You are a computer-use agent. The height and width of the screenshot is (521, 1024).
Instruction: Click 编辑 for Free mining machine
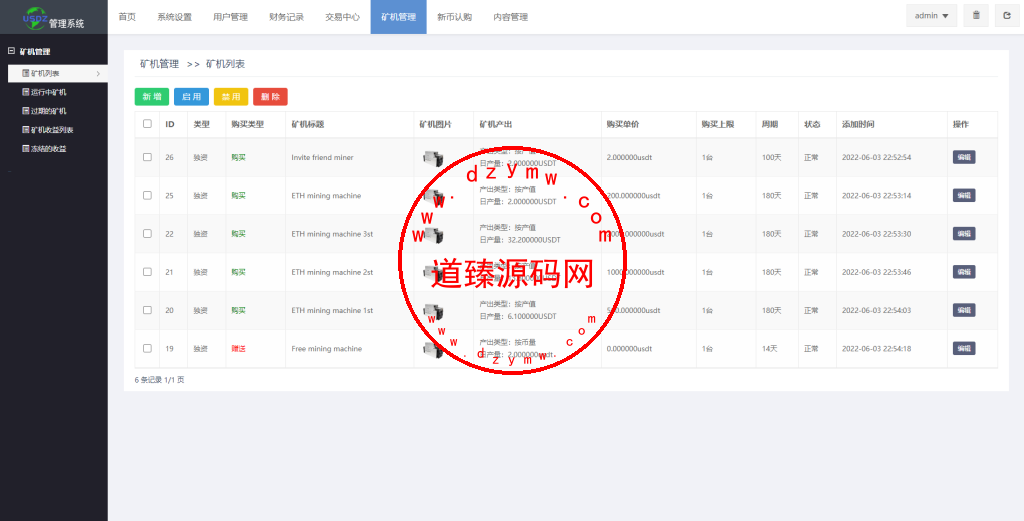(x=964, y=349)
